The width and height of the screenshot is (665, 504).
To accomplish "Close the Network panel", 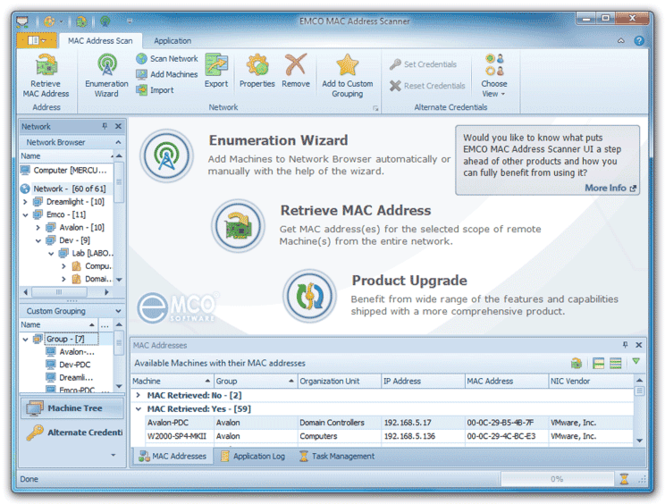I will 118,126.
